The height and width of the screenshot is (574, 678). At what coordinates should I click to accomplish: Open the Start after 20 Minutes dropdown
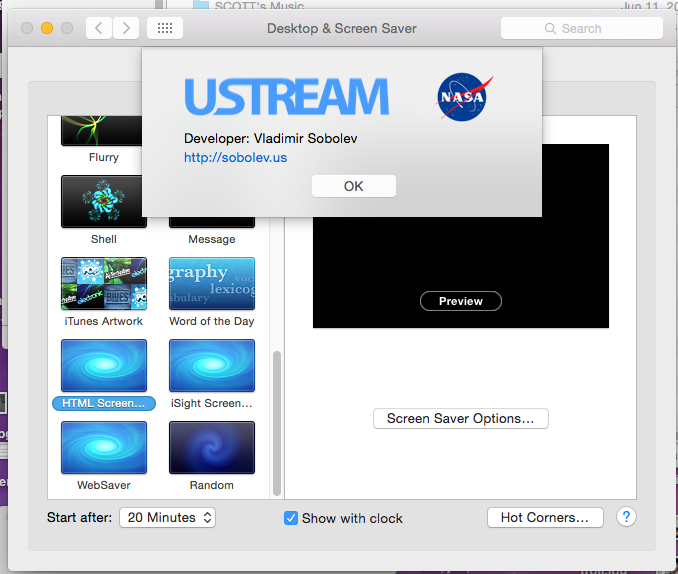tap(167, 517)
